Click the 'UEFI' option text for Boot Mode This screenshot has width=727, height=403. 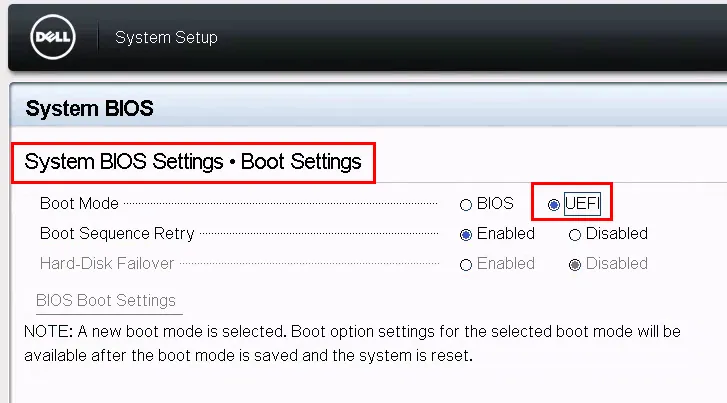[584, 204]
